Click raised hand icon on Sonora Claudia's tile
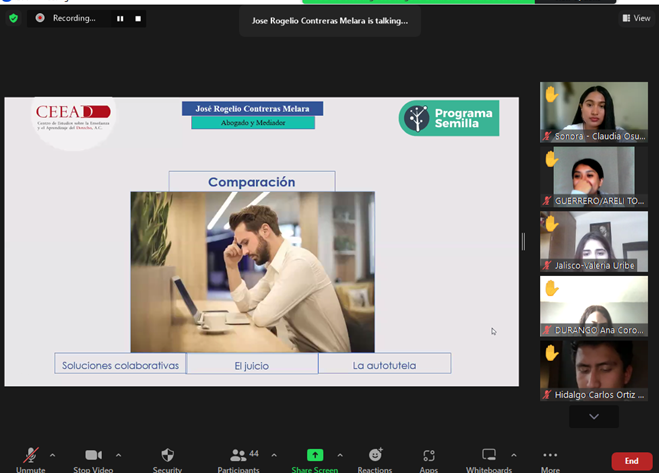This screenshot has width=659, height=473. tap(551, 94)
